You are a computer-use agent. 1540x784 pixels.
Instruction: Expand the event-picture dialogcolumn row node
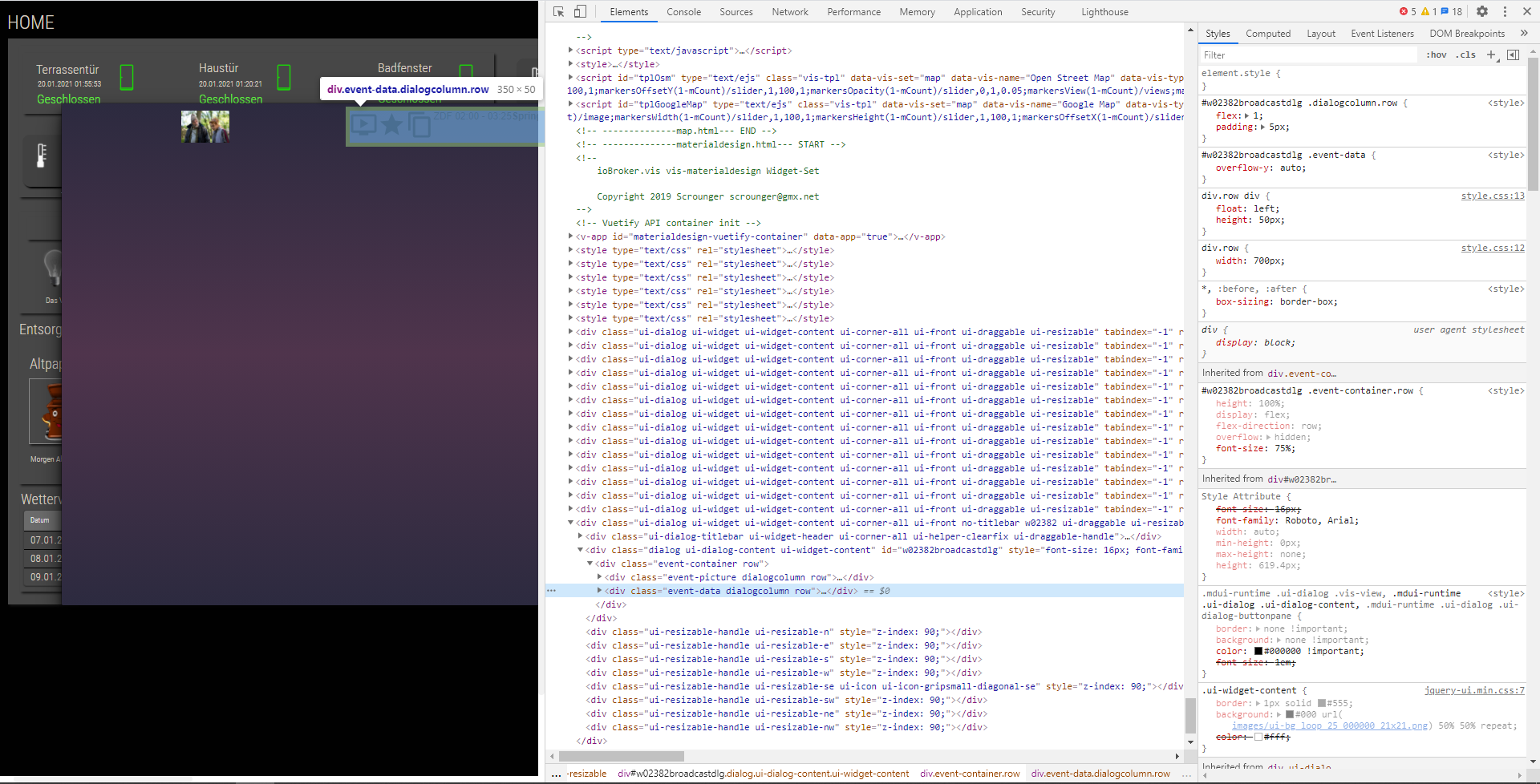pyautogui.click(x=599, y=577)
